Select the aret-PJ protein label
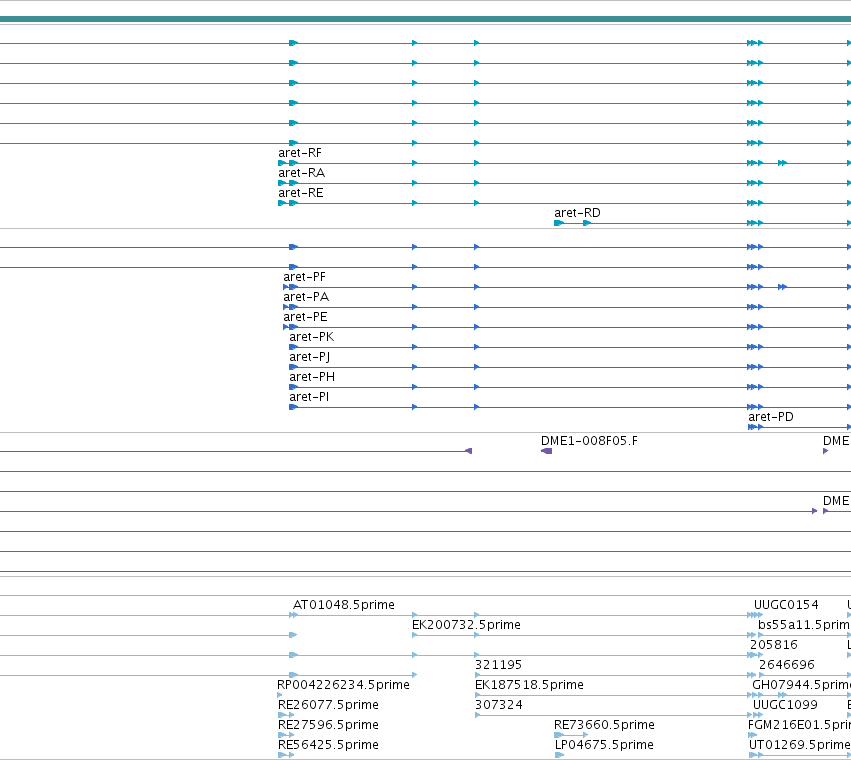 tap(309, 357)
